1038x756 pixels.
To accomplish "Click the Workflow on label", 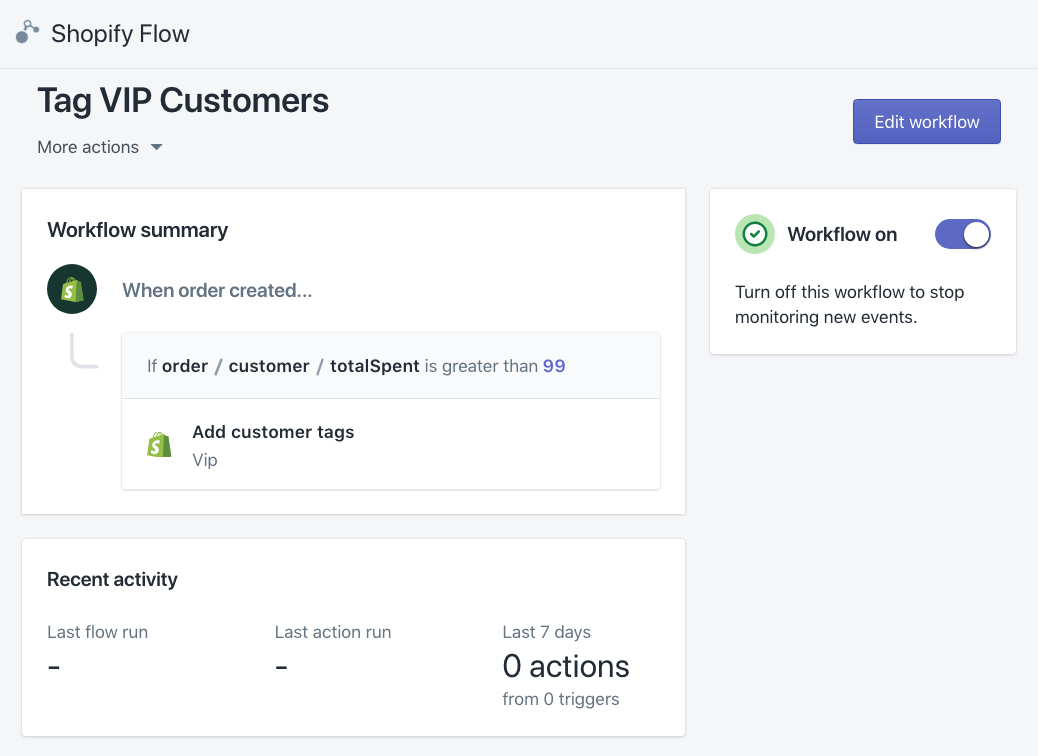I will [x=842, y=234].
